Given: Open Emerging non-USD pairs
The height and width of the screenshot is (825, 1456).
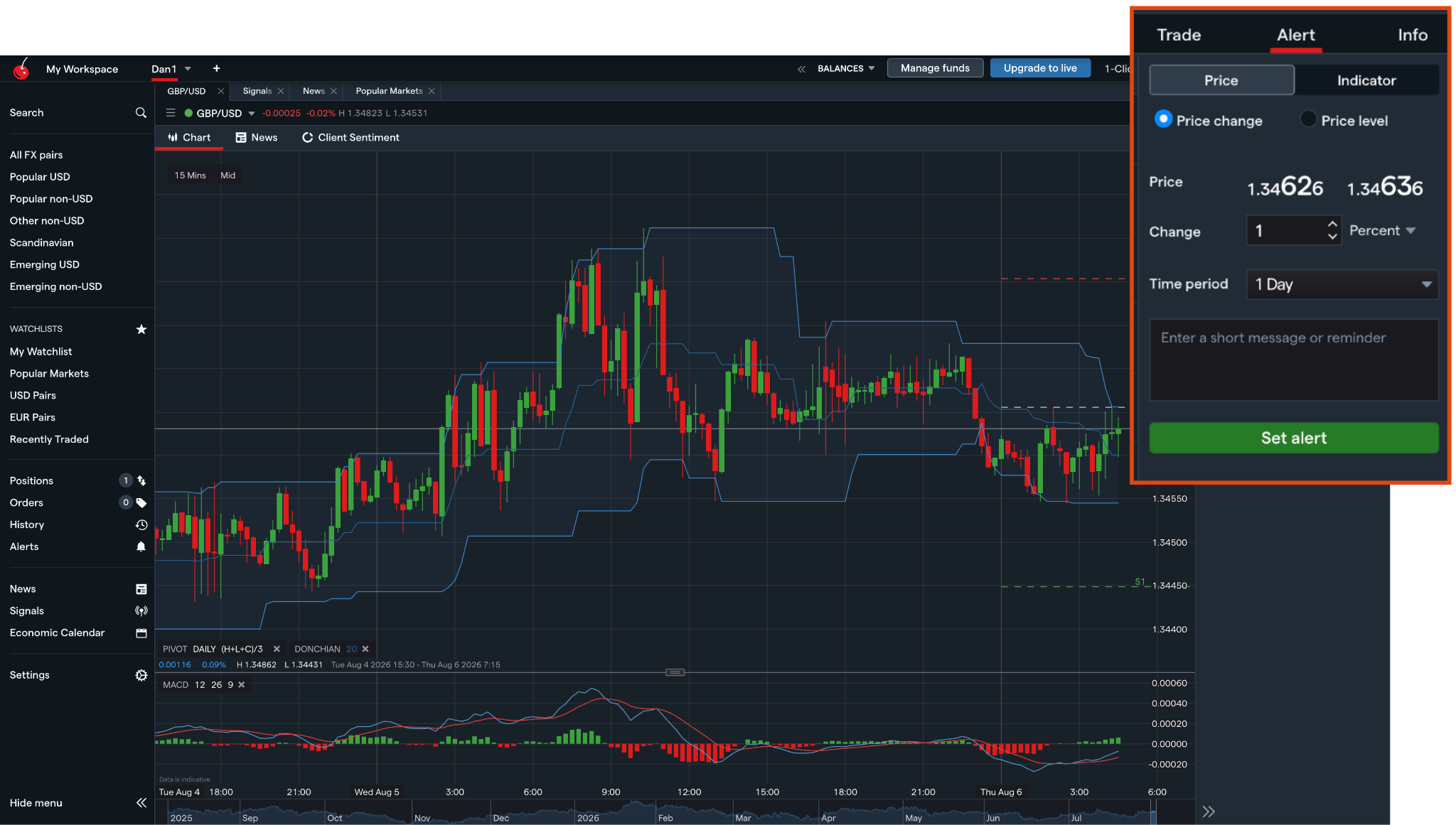Looking at the screenshot, I should (x=55, y=287).
